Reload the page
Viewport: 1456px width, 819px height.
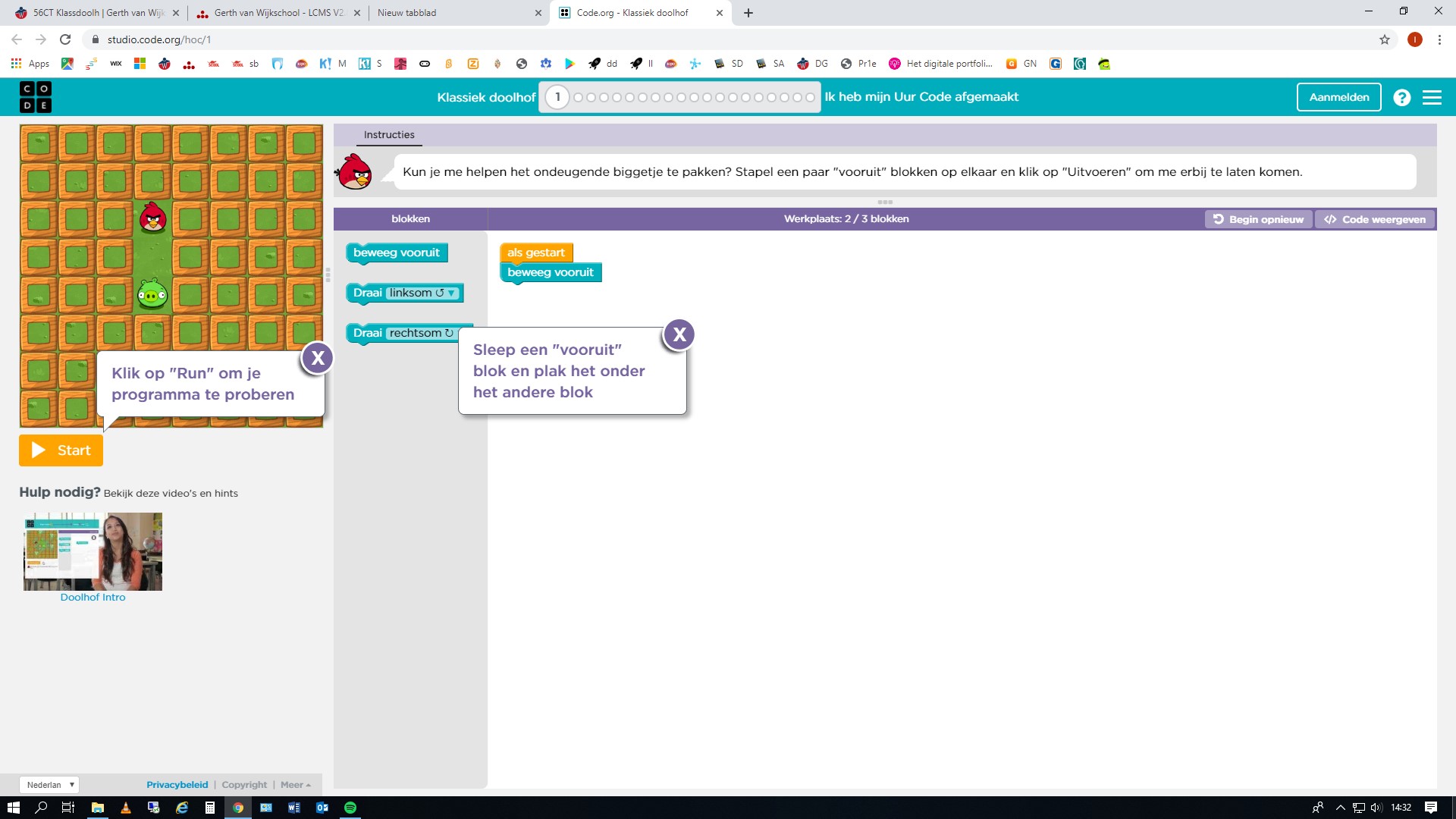(x=65, y=39)
